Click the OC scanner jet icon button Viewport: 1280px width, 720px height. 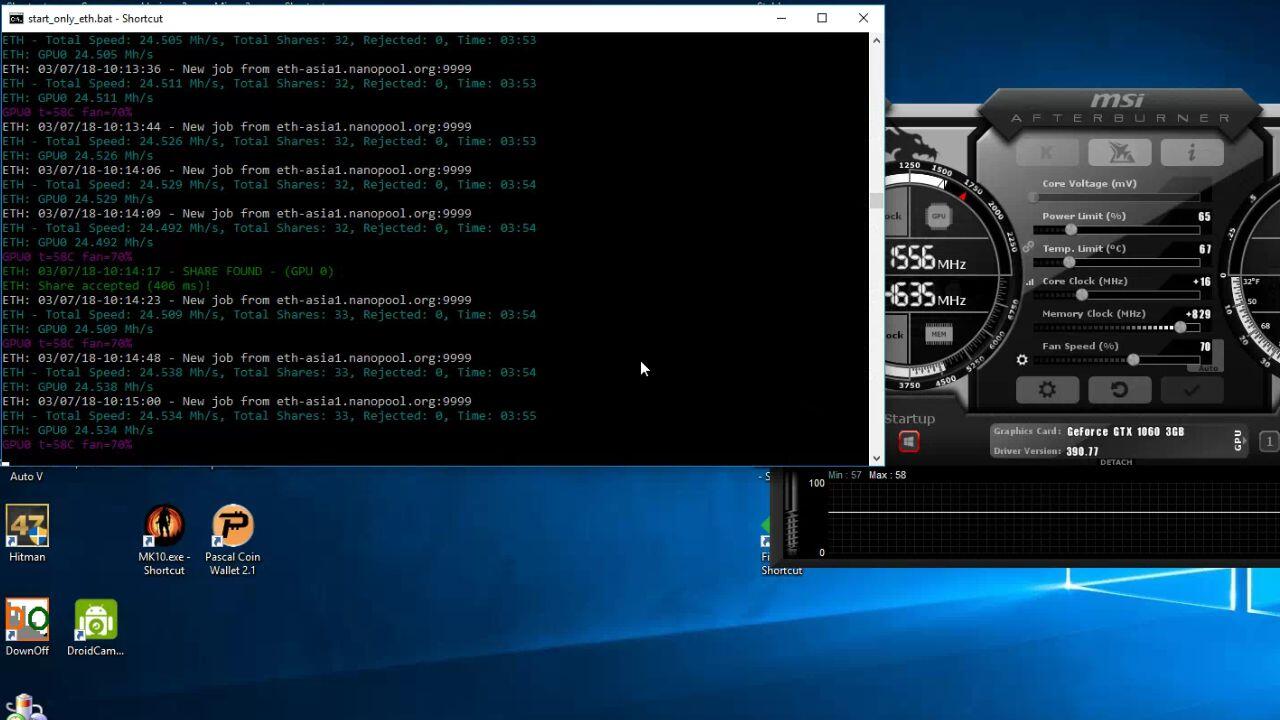pyautogui.click(x=1119, y=152)
